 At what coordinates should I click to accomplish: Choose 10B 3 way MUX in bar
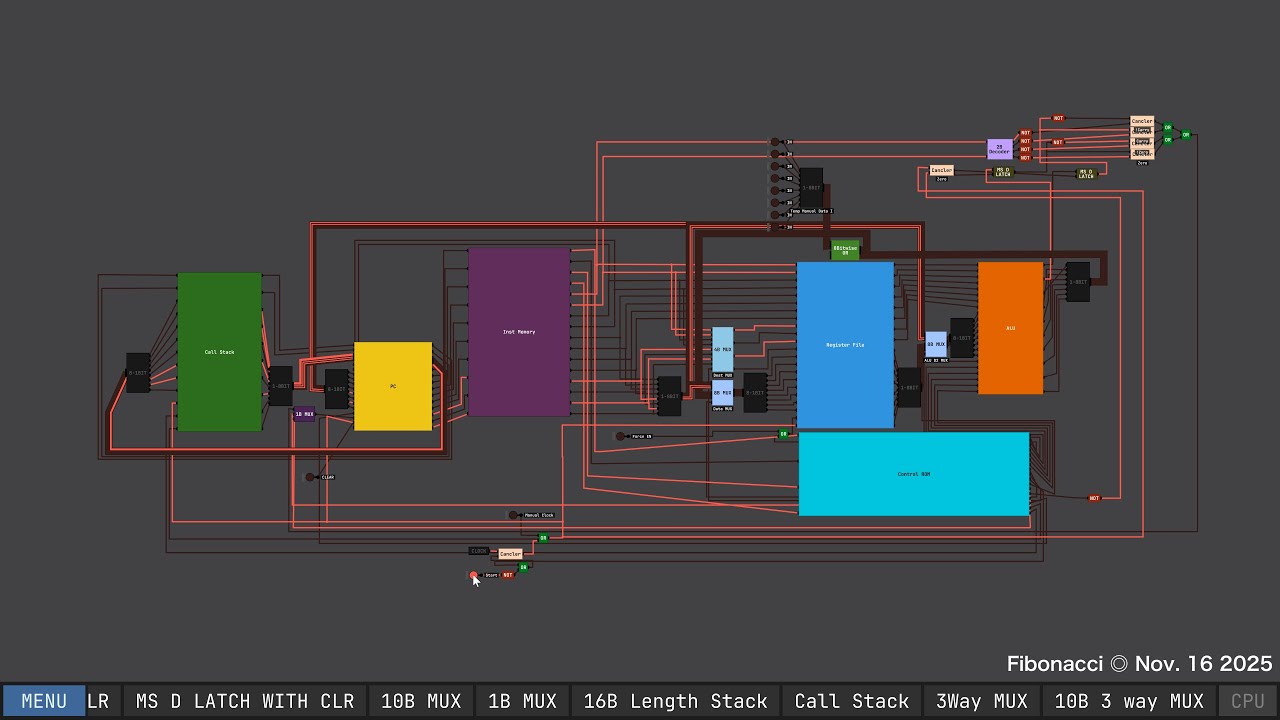[1129, 701]
